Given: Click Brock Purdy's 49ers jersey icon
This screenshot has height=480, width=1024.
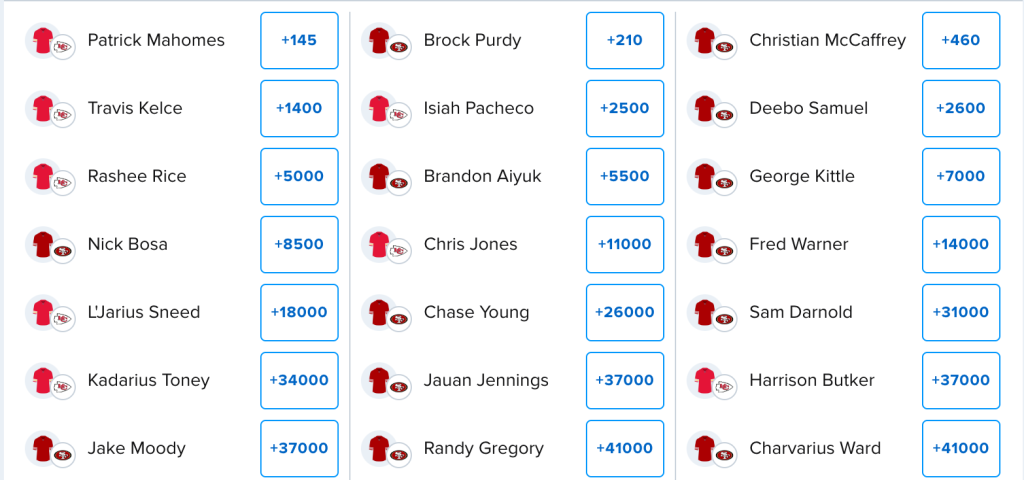Looking at the screenshot, I should (x=379, y=40).
